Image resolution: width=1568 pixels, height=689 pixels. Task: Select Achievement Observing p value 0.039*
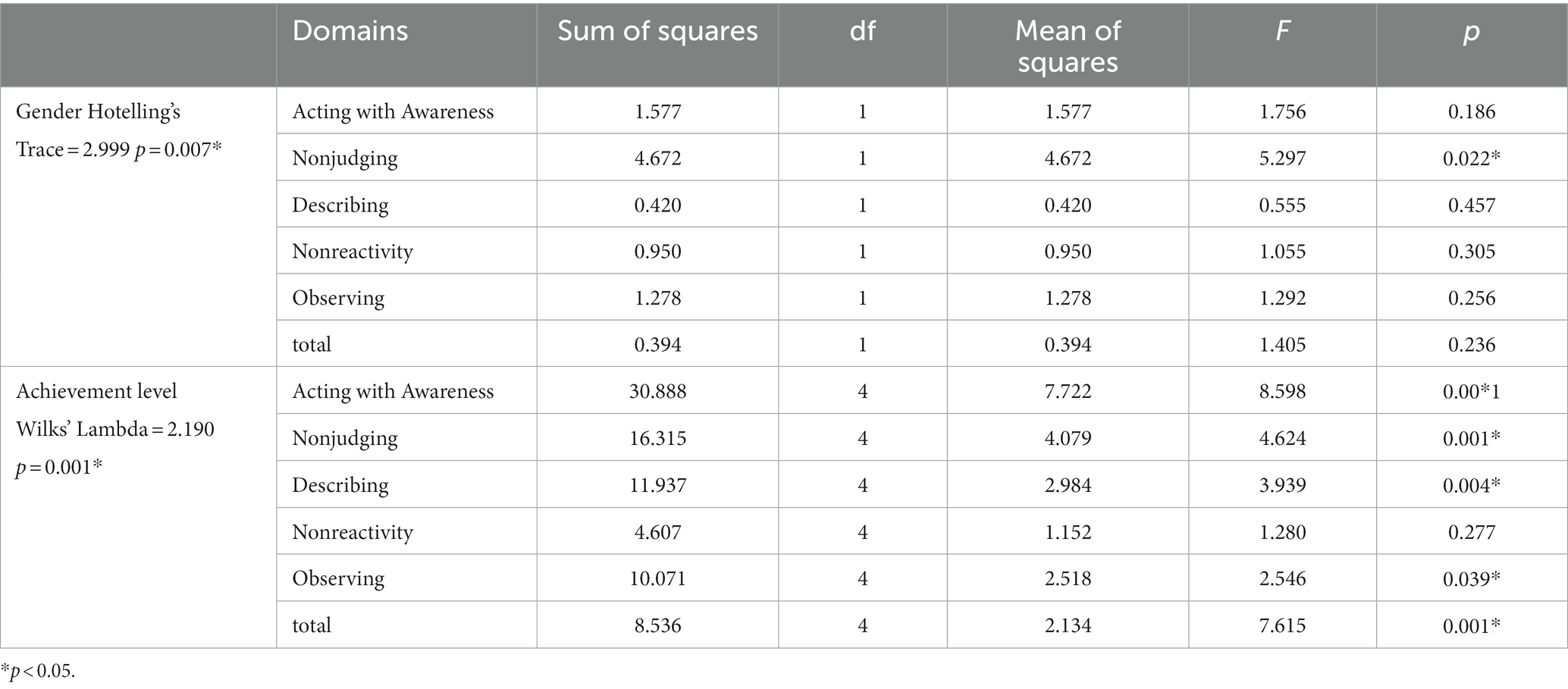tap(1471, 578)
